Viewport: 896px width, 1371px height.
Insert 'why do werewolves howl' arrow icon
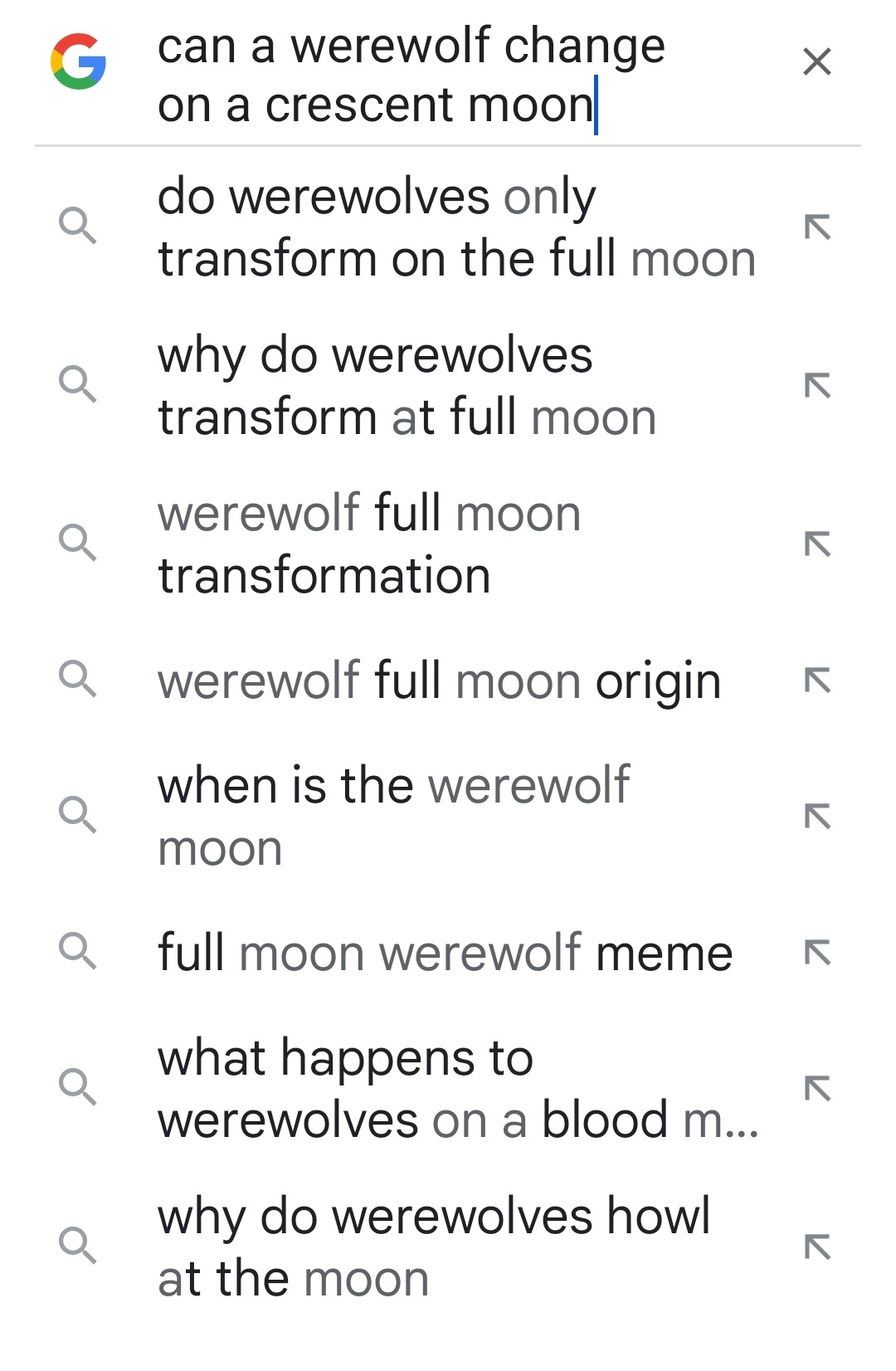pos(817,1247)
